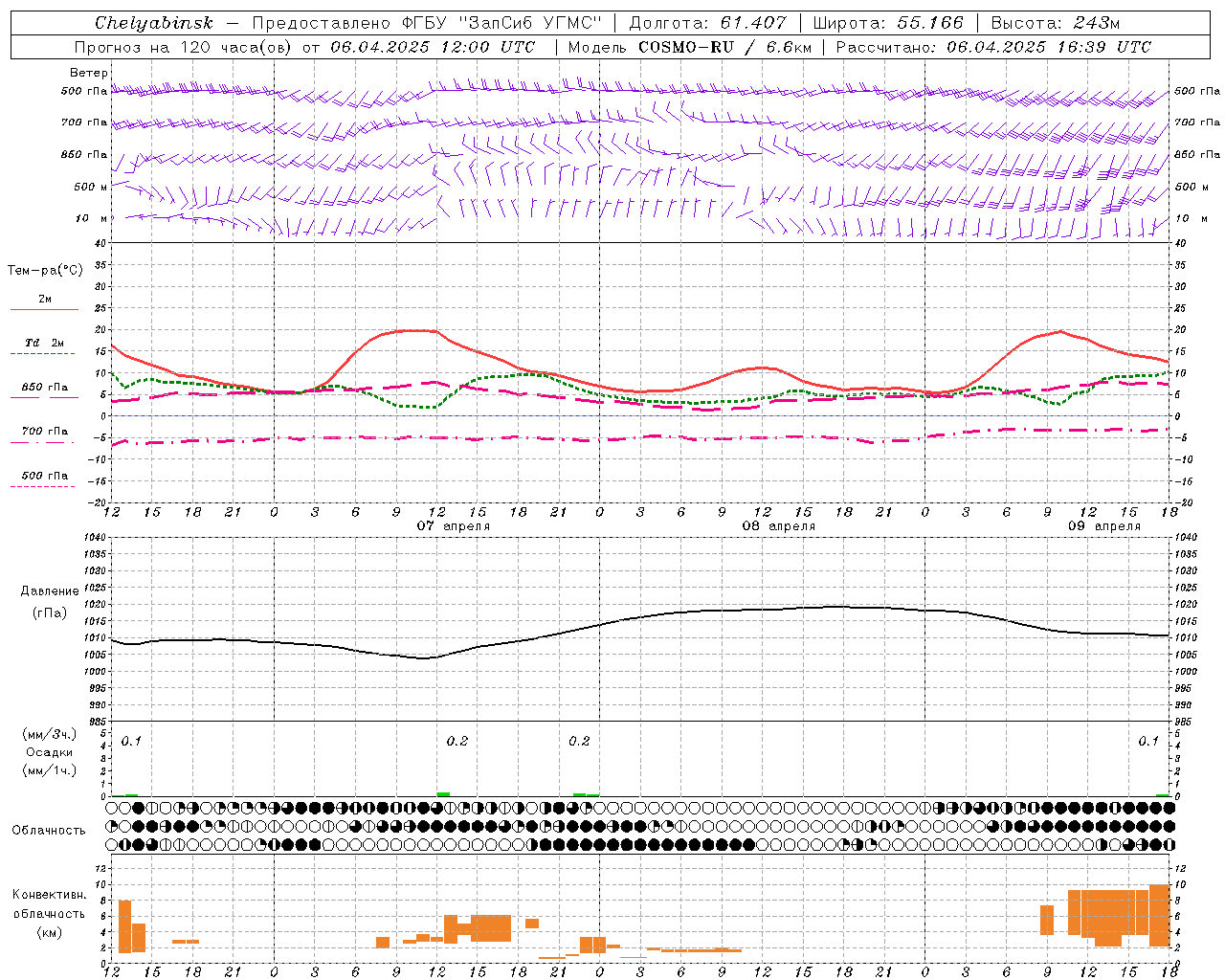Click the '700 гПа' temperature legend entry
The width and height of the screenshot is (1225, 980).
pyautogui.click(x=45, y=431)
